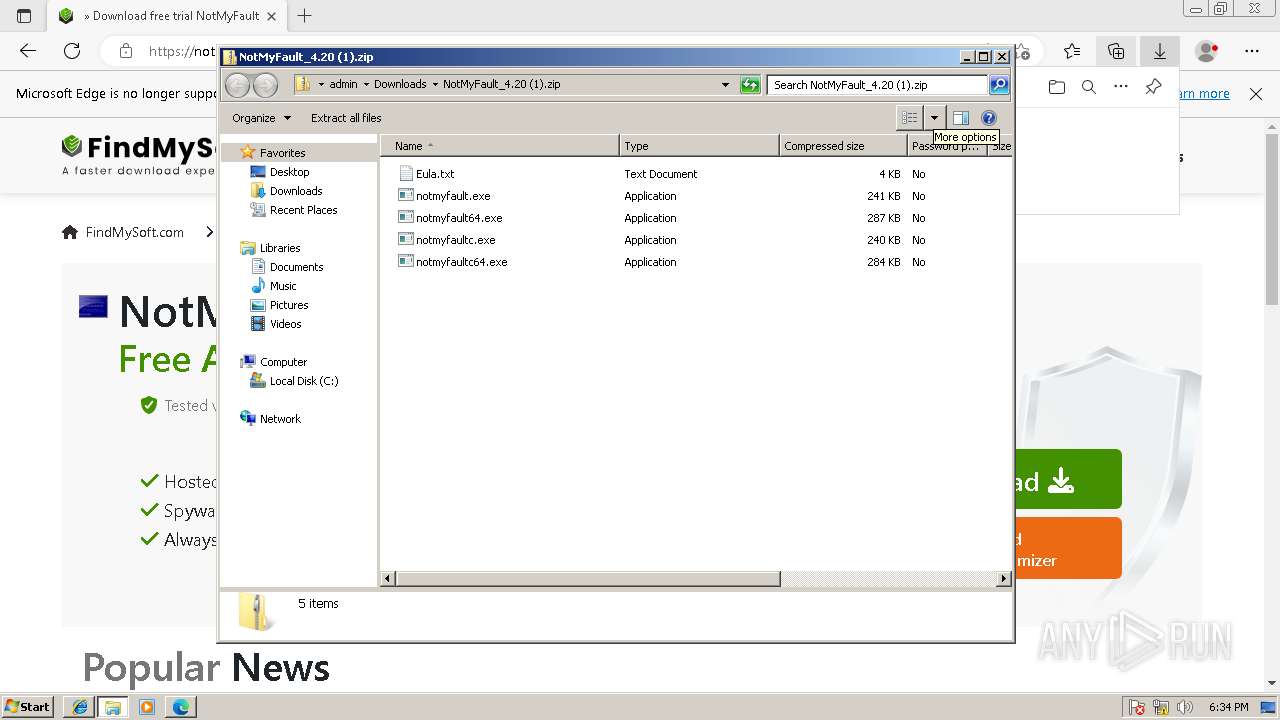Open Pictures library
This screenshot has width=1280, height=720.
tap(289, 305)
